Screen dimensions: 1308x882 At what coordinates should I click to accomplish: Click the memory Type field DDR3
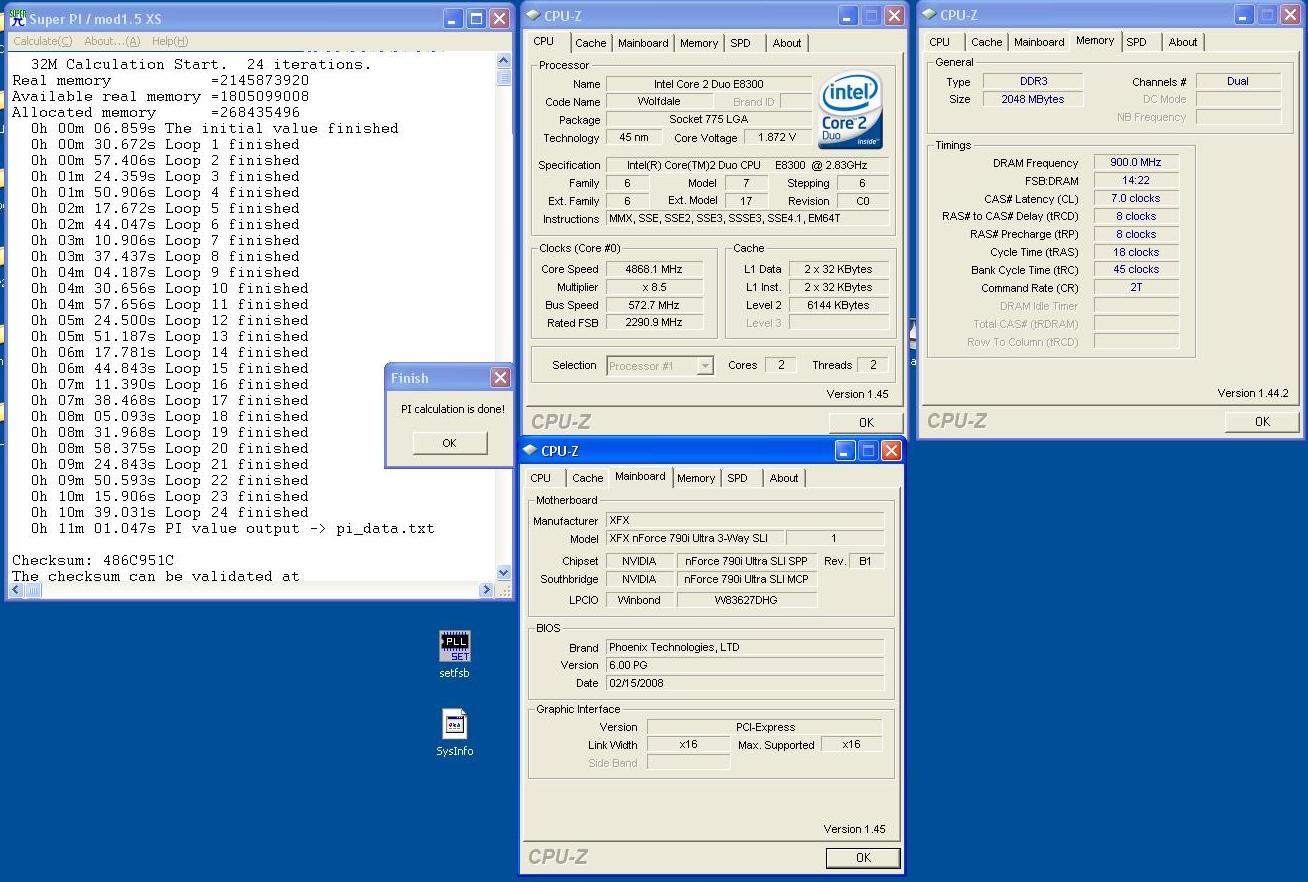(1032, 81)
